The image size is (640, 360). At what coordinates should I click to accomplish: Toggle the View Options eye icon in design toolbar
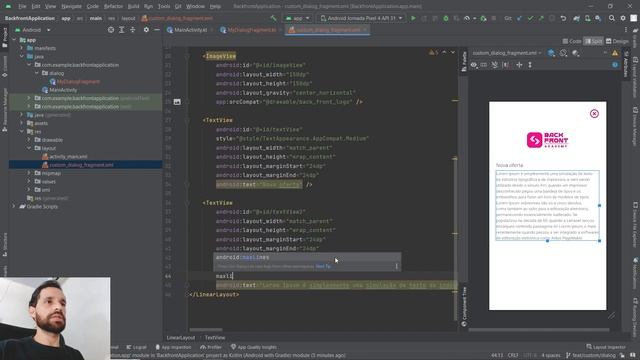point(473,65)
